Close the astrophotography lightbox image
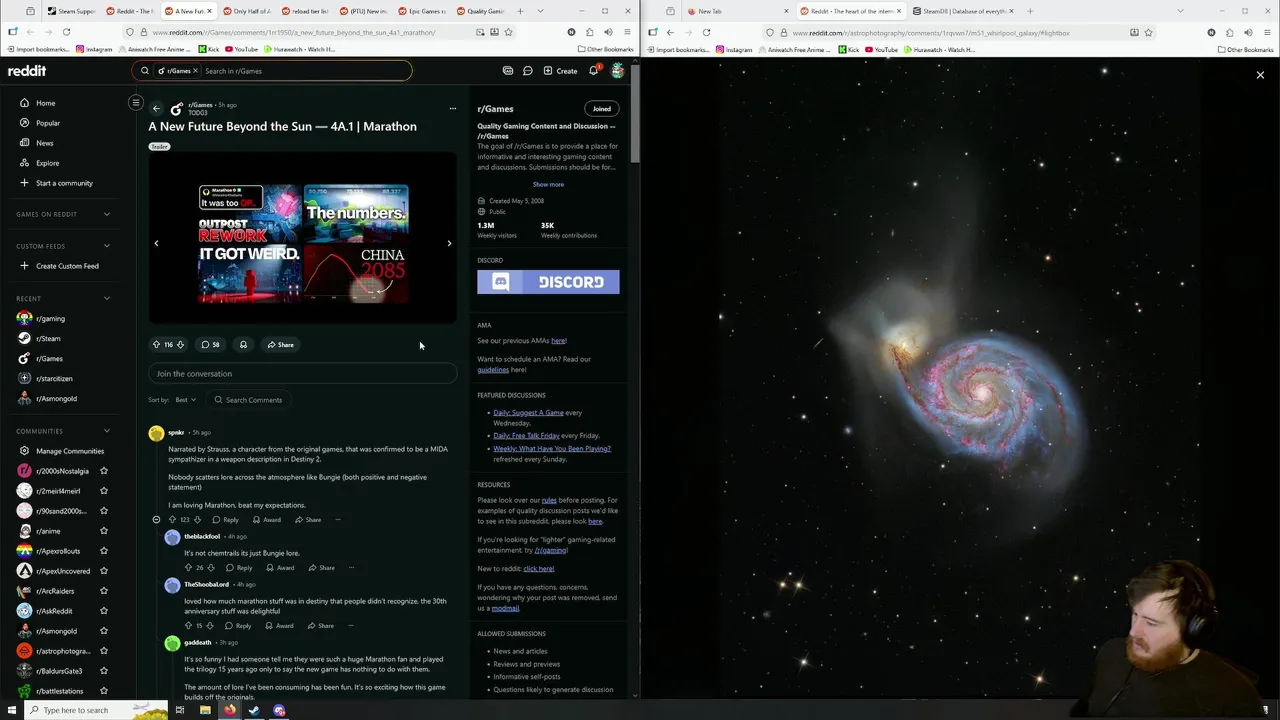This screenshot has width=1280, height=720. point(1260,75)
